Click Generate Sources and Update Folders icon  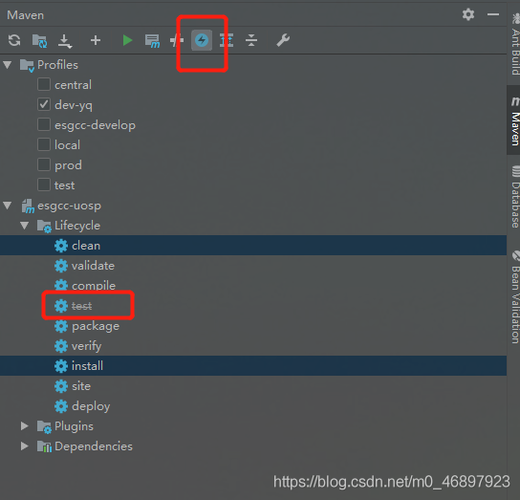40,41
